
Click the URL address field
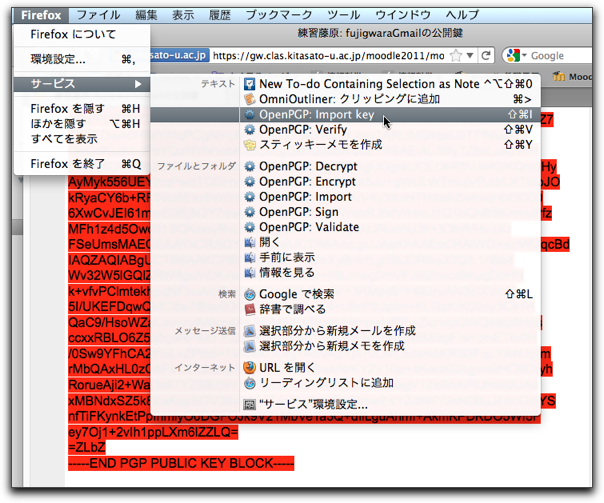point(328,55)
